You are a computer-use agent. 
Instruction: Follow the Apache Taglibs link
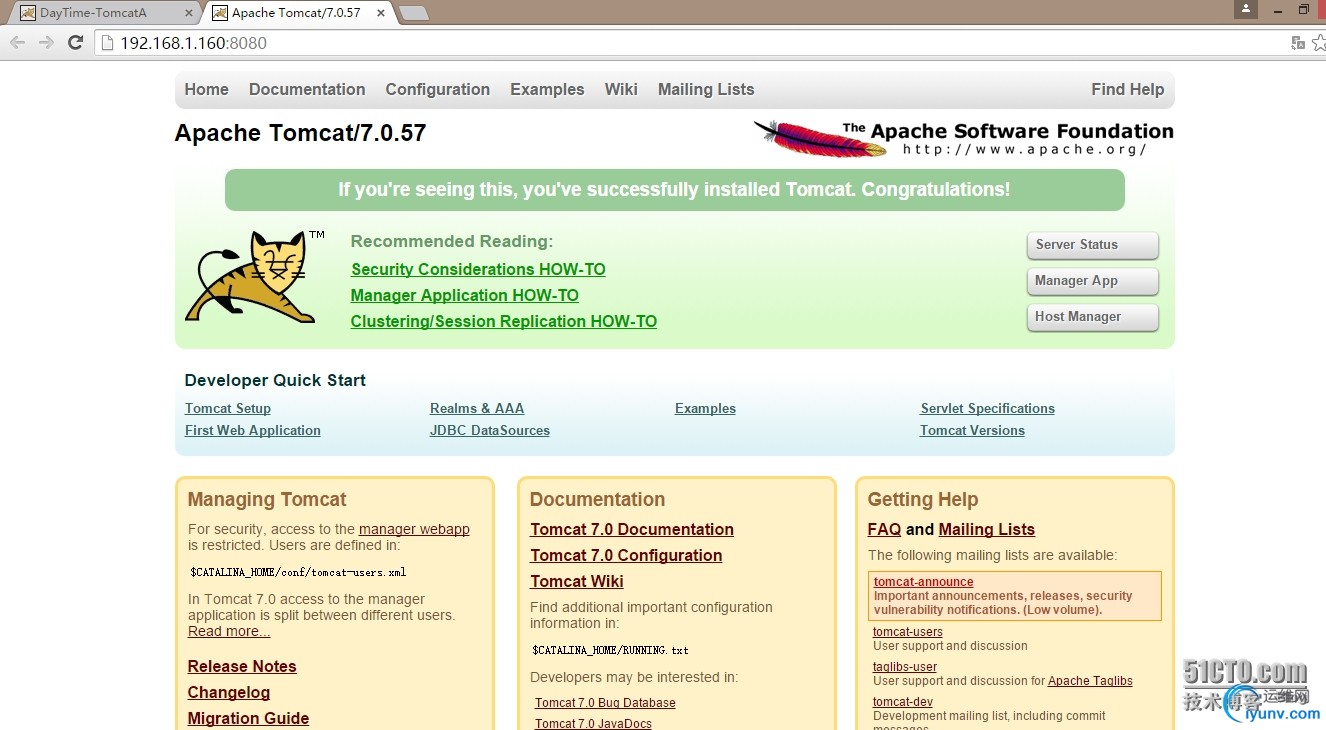[x=1090, y=681]
